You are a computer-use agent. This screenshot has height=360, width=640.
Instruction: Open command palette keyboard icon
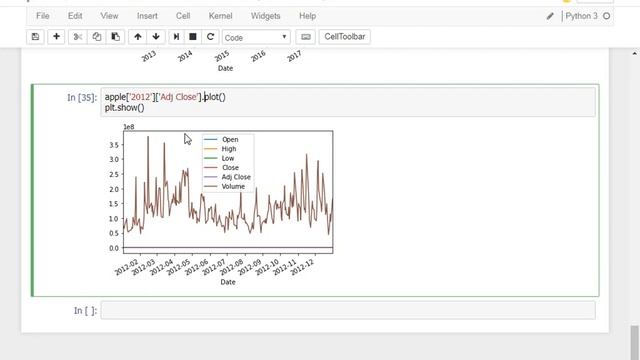(x=305, y=37)
